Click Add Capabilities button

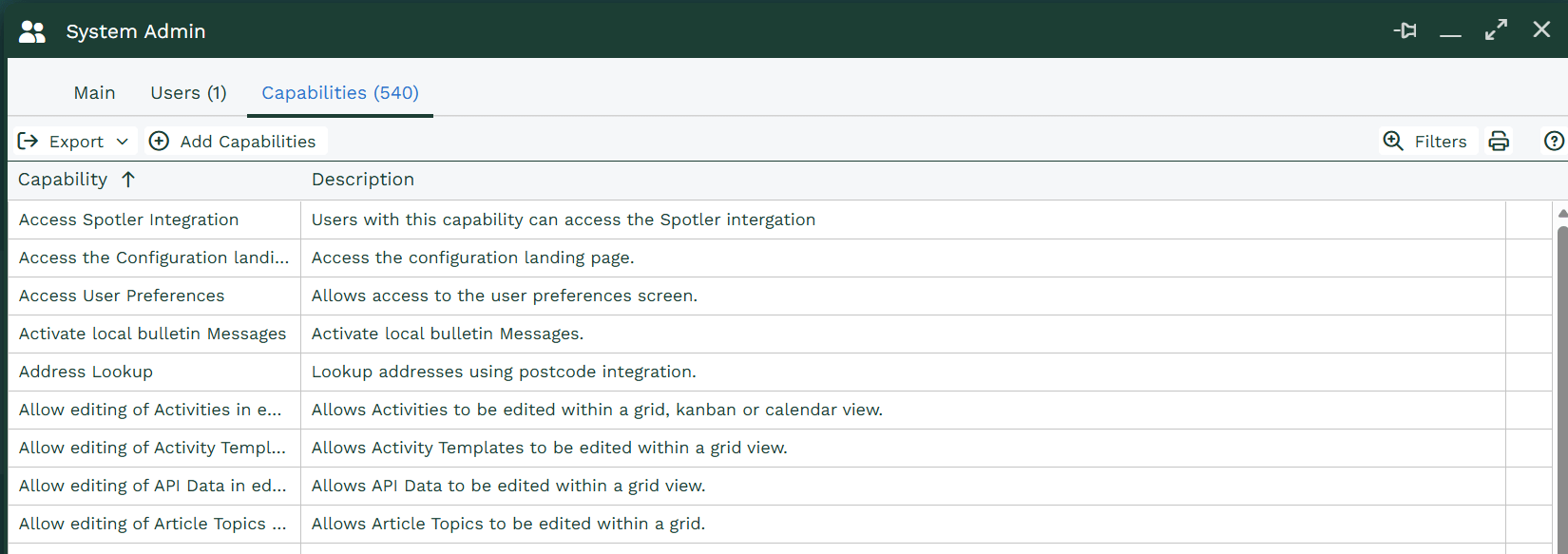[234, 142]
